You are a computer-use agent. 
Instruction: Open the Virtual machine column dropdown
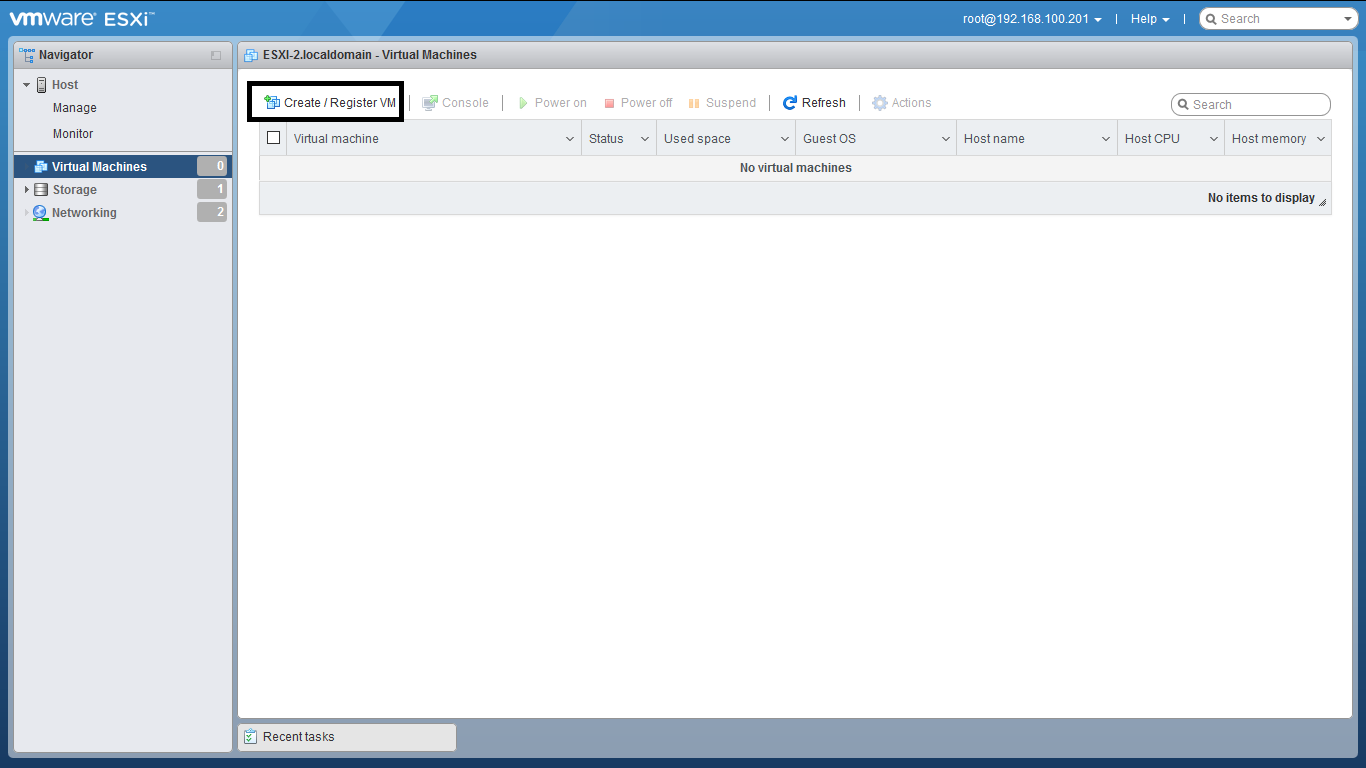570,139
